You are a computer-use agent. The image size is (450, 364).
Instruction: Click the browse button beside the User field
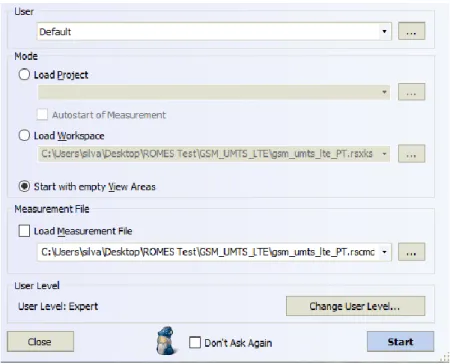tap(411, 31)
